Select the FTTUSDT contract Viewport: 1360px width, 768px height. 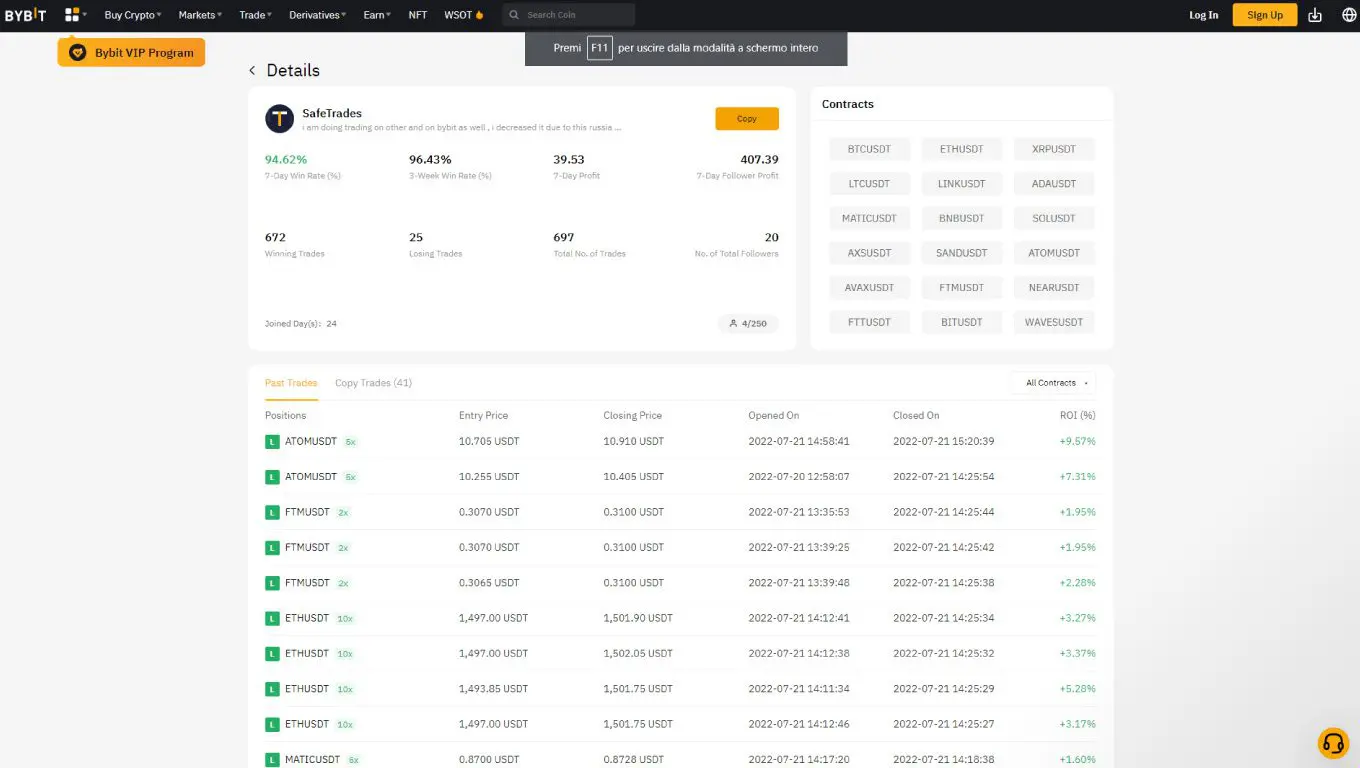click(x=869, y=322)
